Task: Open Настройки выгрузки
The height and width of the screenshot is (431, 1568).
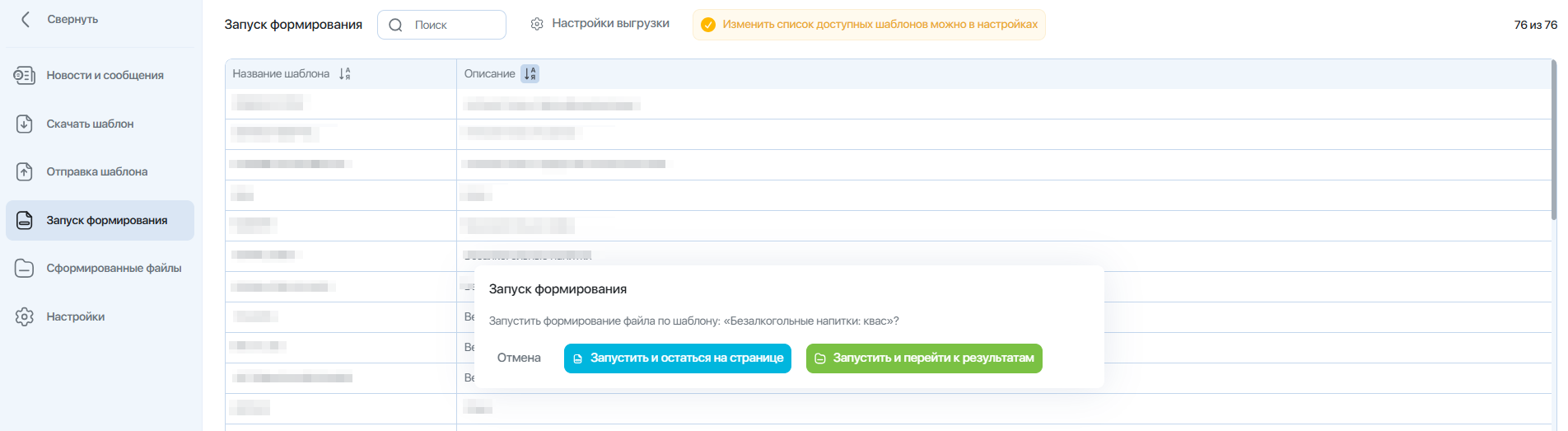Action: point(600,24)
